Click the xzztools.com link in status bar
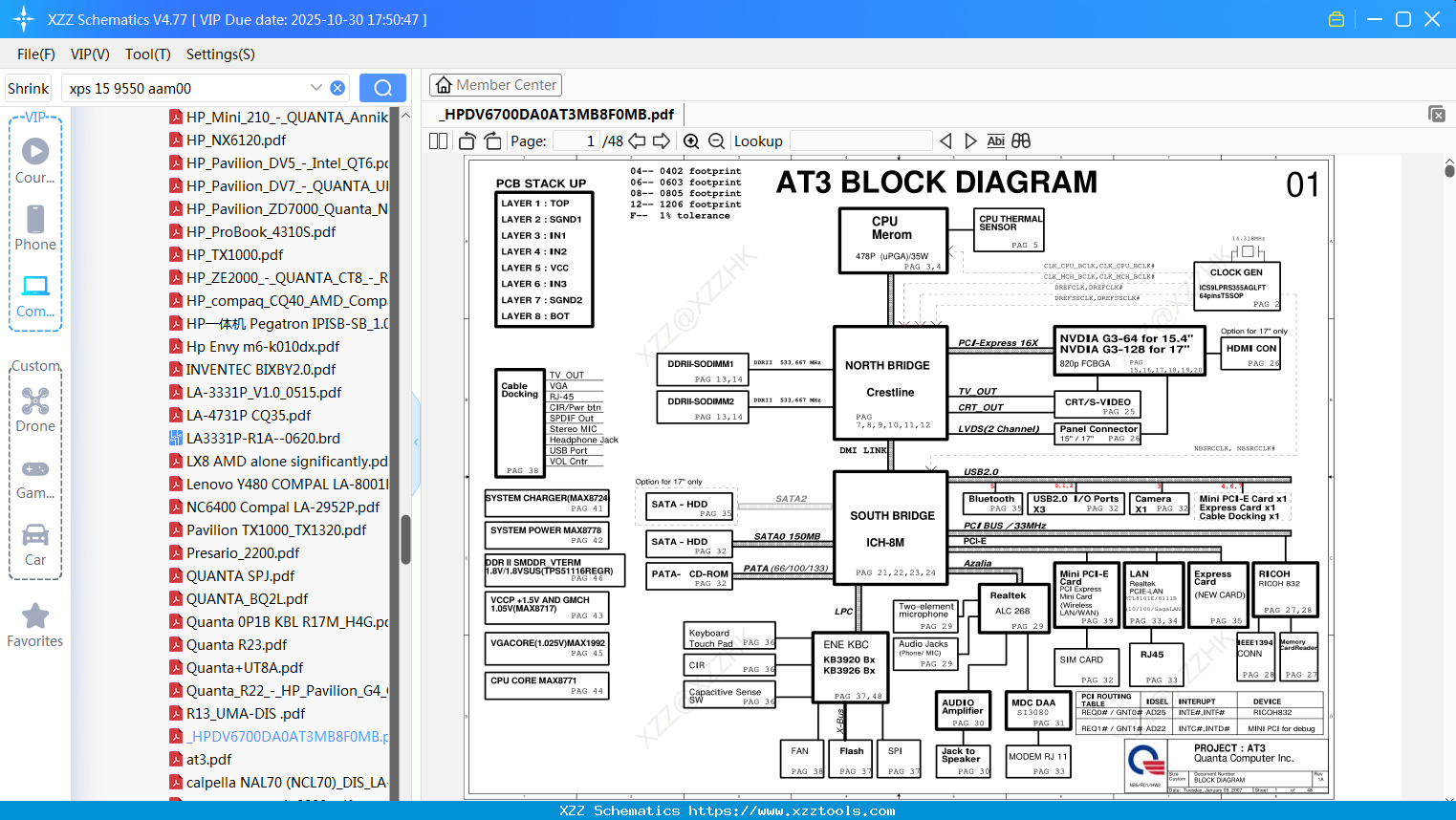 pos(792,810)
